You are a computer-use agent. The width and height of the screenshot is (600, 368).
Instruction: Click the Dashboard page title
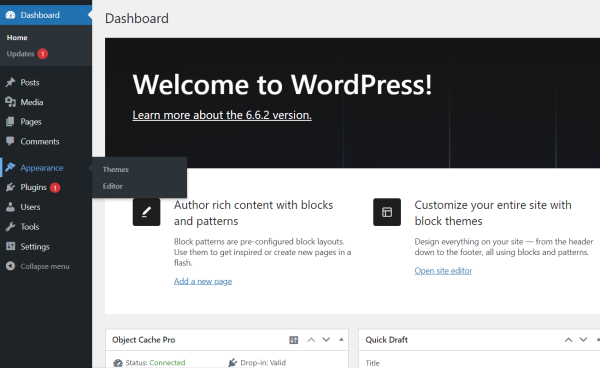(137, 18)
